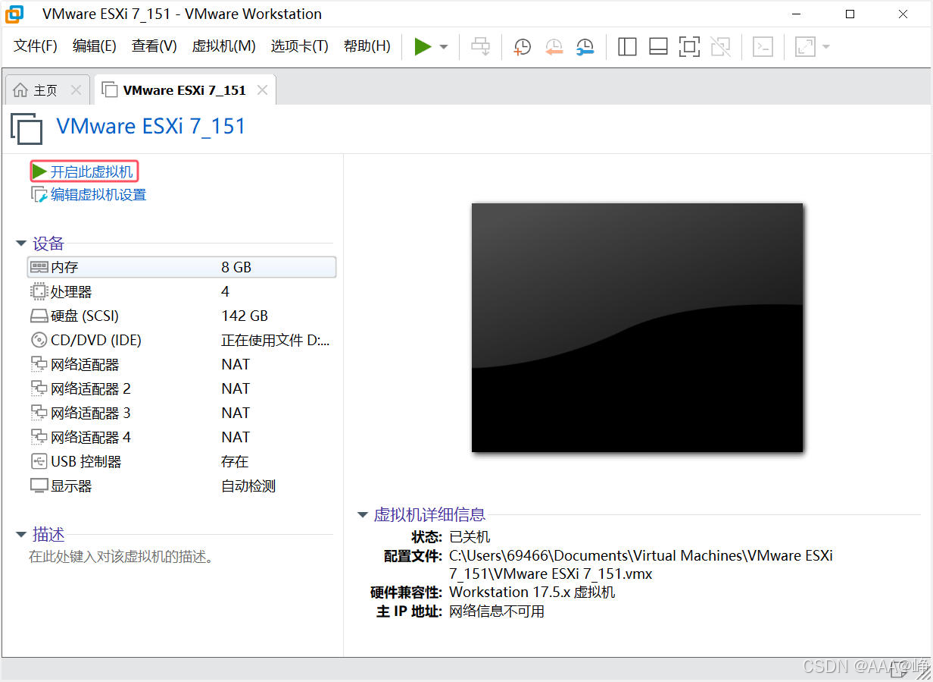The height and width of the screenshot is (682, 933).
Task: Click the memory chip icon
Action: (39, 267)
